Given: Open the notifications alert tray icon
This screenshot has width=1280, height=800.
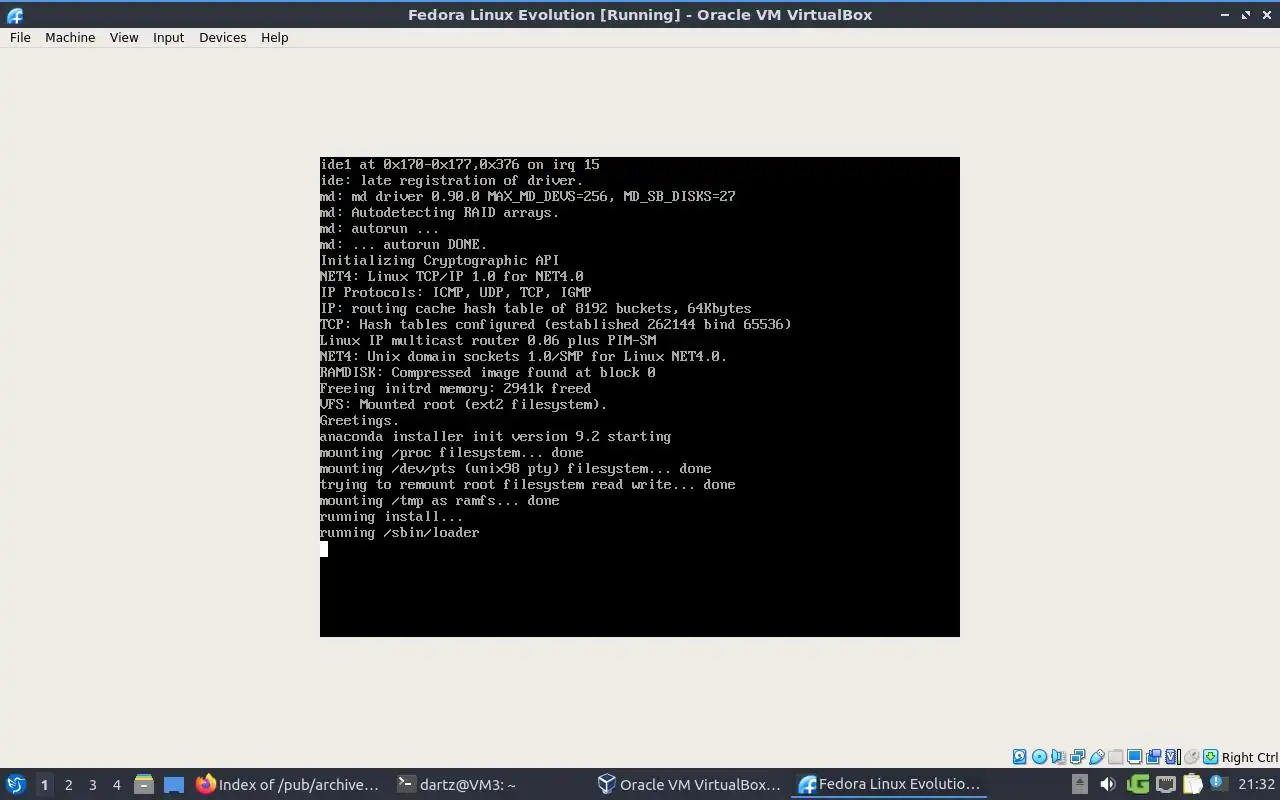Looking at the screenshot, I should pos(1218,783).
